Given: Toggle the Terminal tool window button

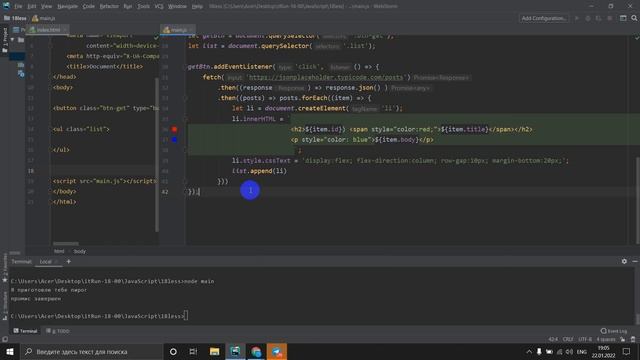Looking at the screenshot, I should (x=25, y=331).
